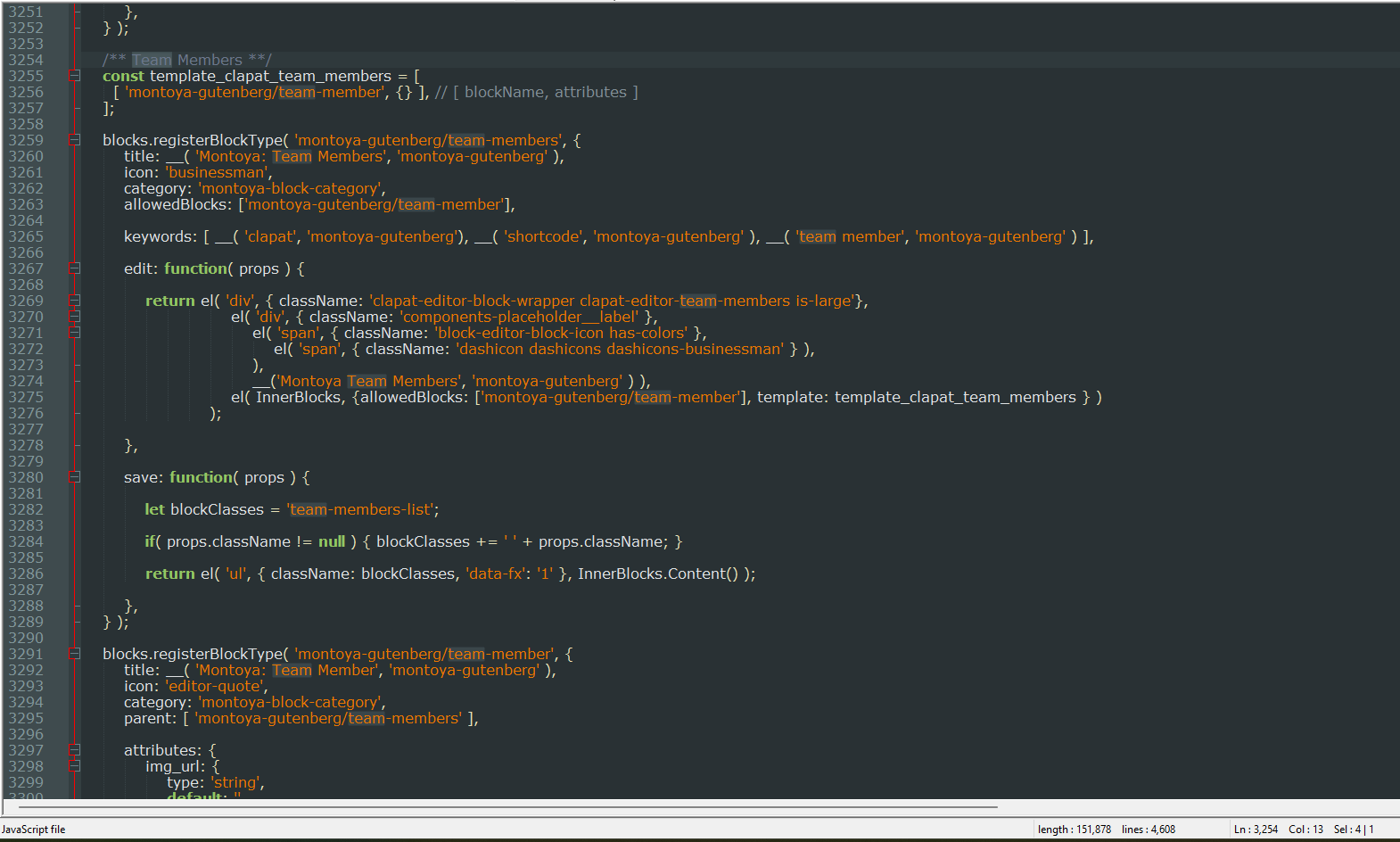Click 'allowedBlocks:' on line 3263
The width and height of the screenshot is (1400, 842).
pos(177,204)
